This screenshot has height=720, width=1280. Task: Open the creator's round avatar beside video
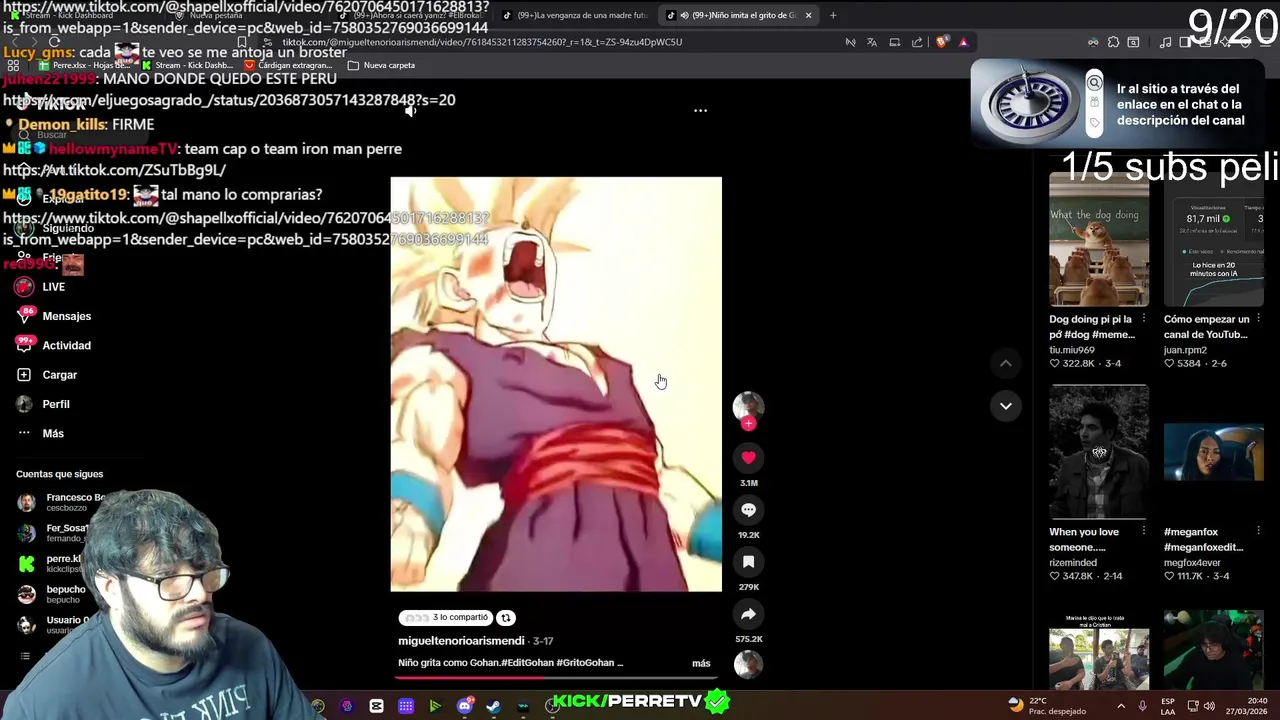[748, 405]
